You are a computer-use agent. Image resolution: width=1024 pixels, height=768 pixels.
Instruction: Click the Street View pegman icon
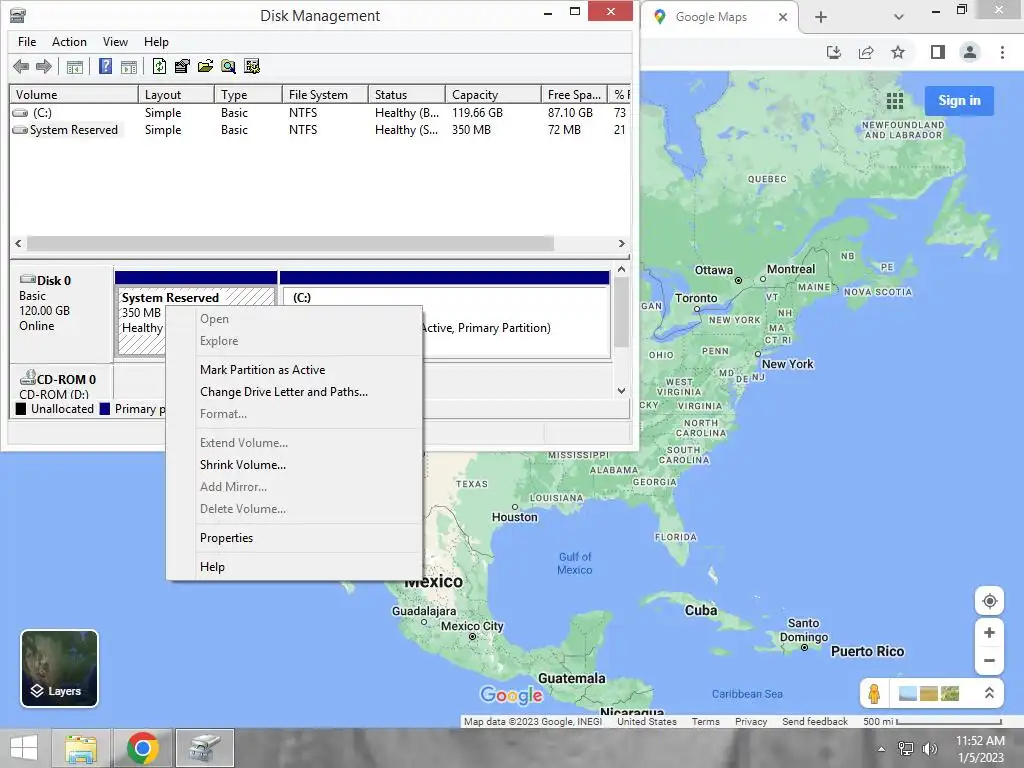coord(874,693)
